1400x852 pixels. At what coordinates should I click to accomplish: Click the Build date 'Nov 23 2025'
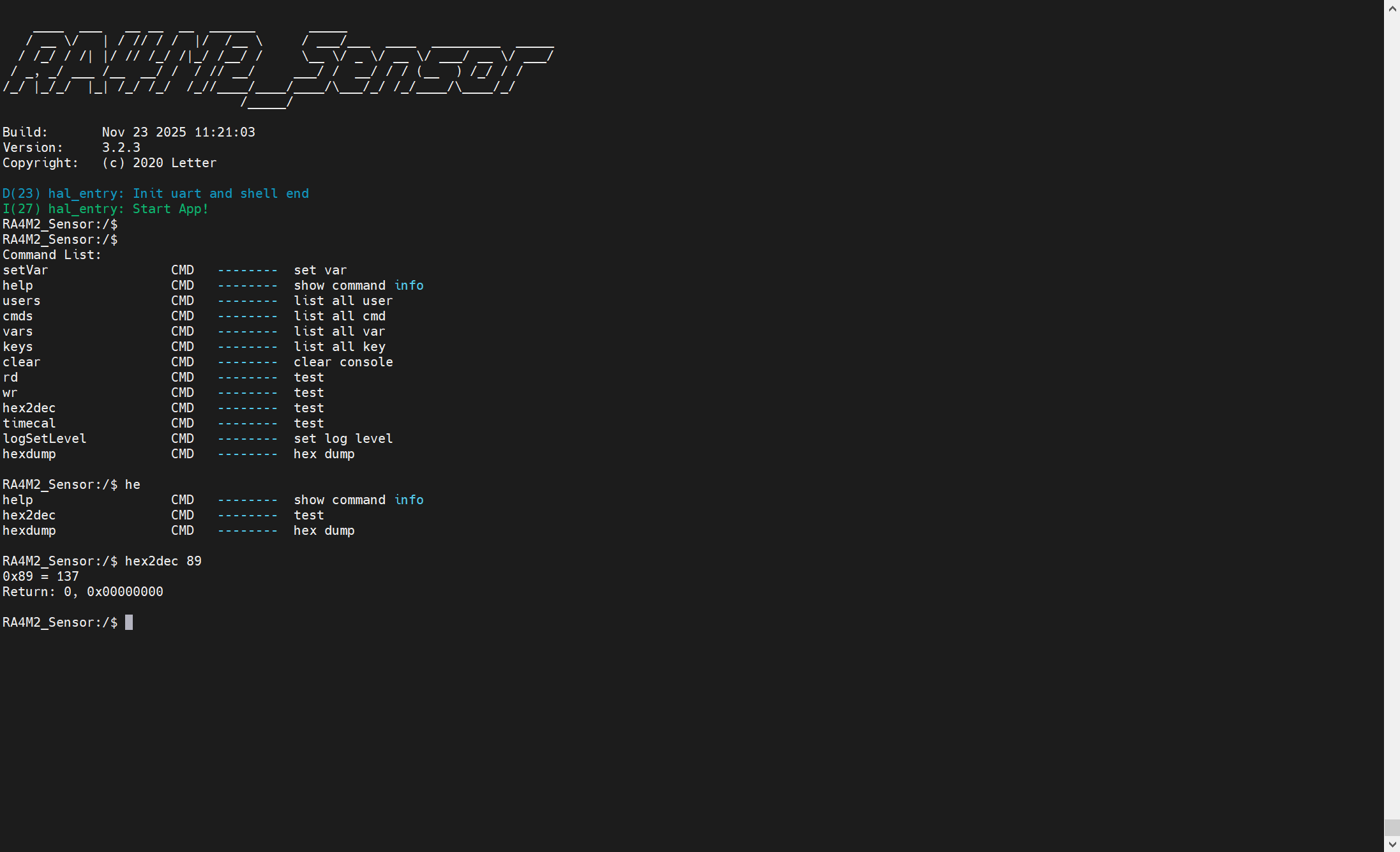click(144, 132)
